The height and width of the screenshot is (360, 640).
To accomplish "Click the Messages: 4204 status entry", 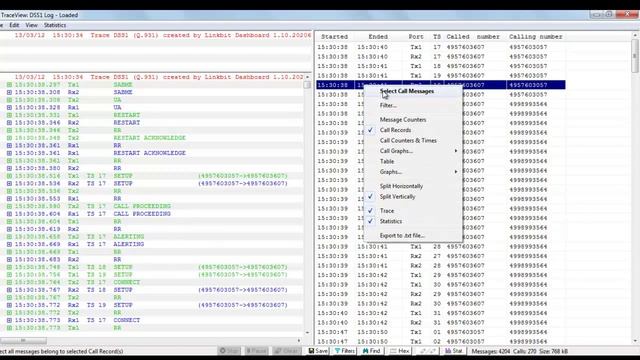I will coord(491,351).
